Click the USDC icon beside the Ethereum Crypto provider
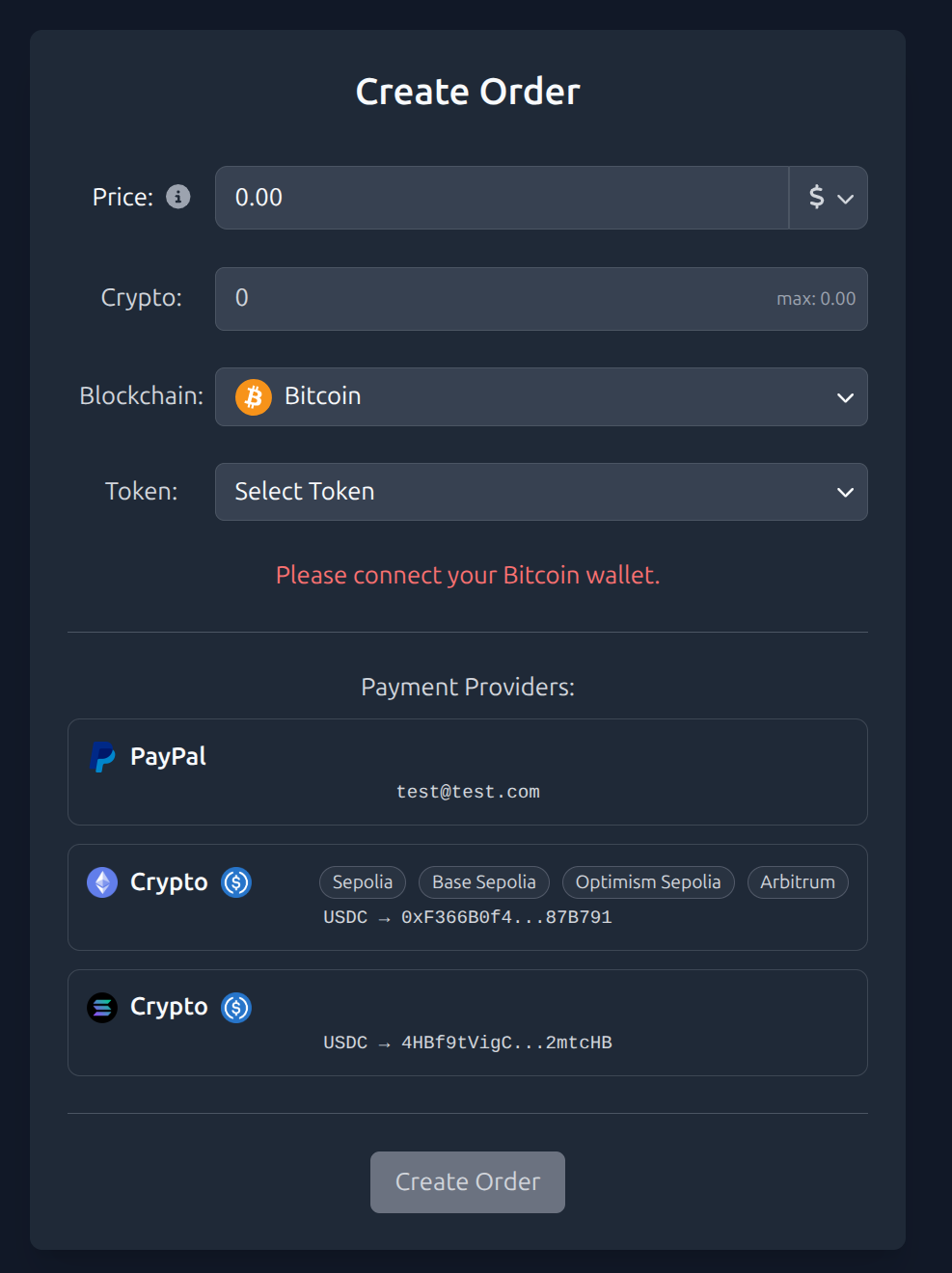 (235, 882)
